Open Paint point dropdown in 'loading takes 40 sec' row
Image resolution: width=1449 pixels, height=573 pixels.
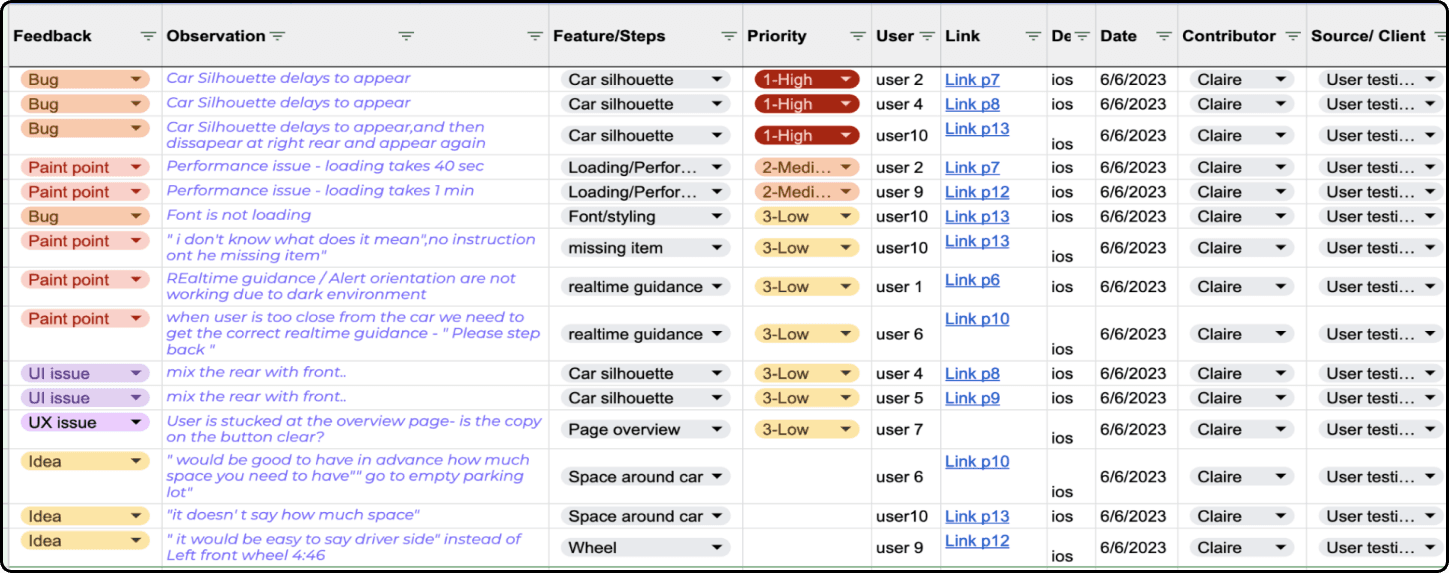coord(85,167)
